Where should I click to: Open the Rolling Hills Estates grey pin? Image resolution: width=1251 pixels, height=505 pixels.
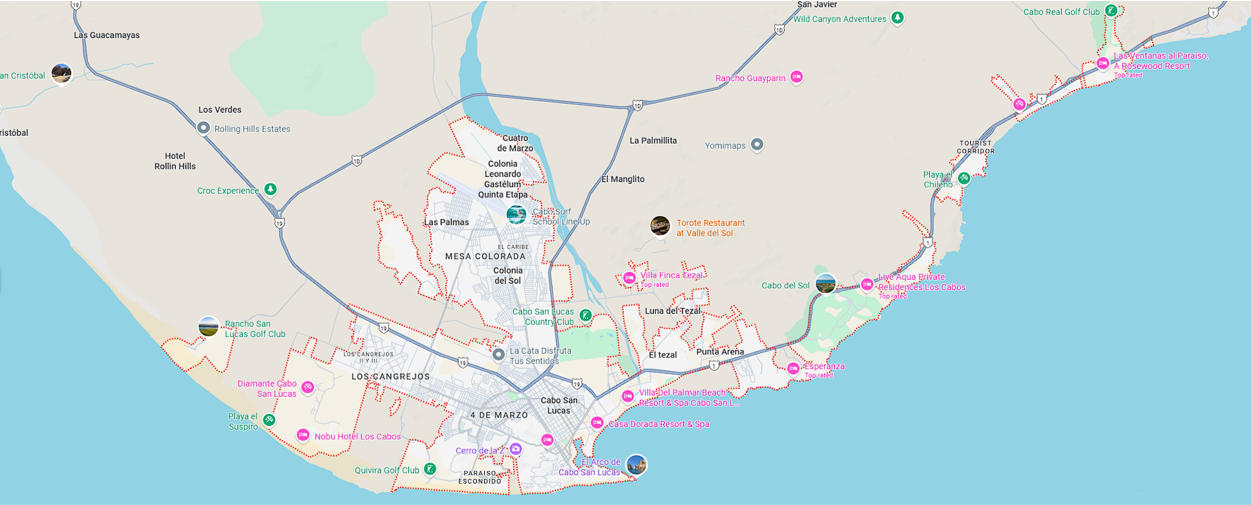[203, 128]
